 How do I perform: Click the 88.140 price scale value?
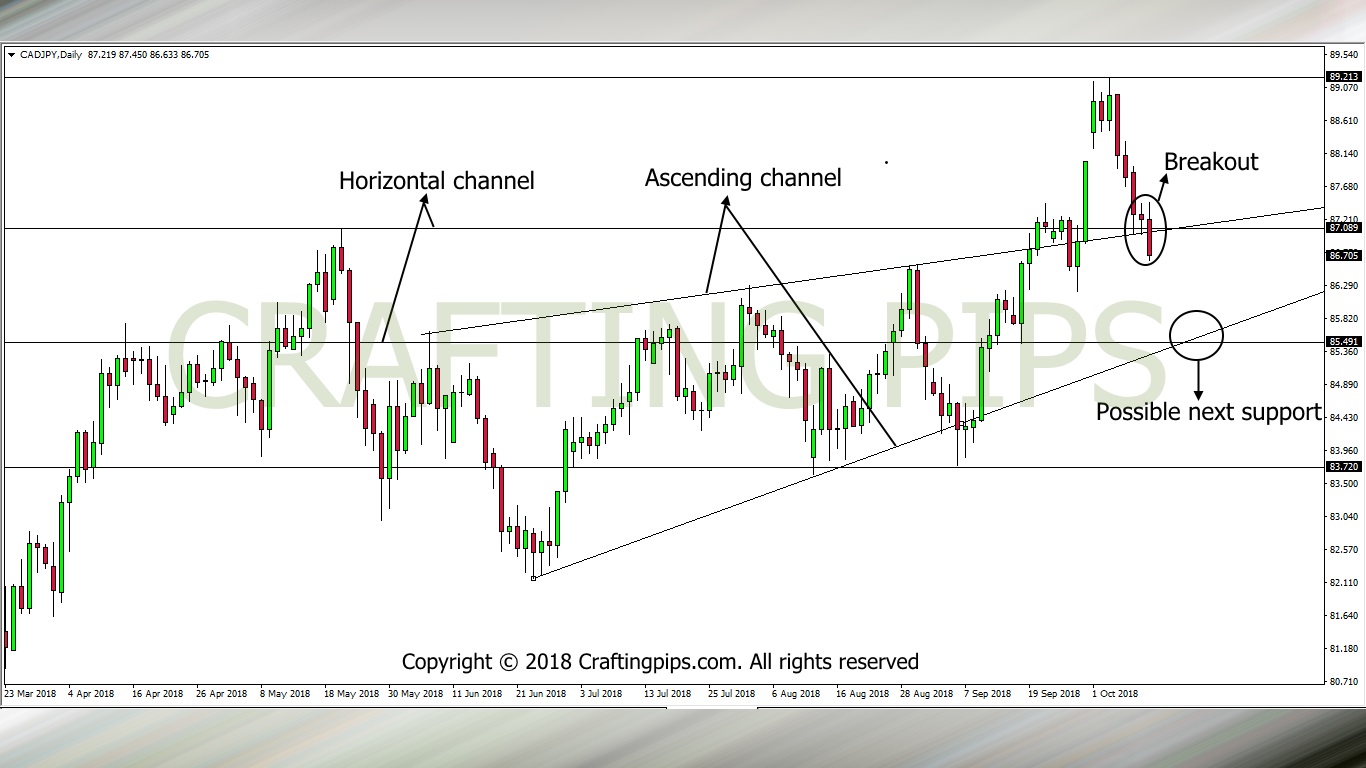pos(1343,154)
